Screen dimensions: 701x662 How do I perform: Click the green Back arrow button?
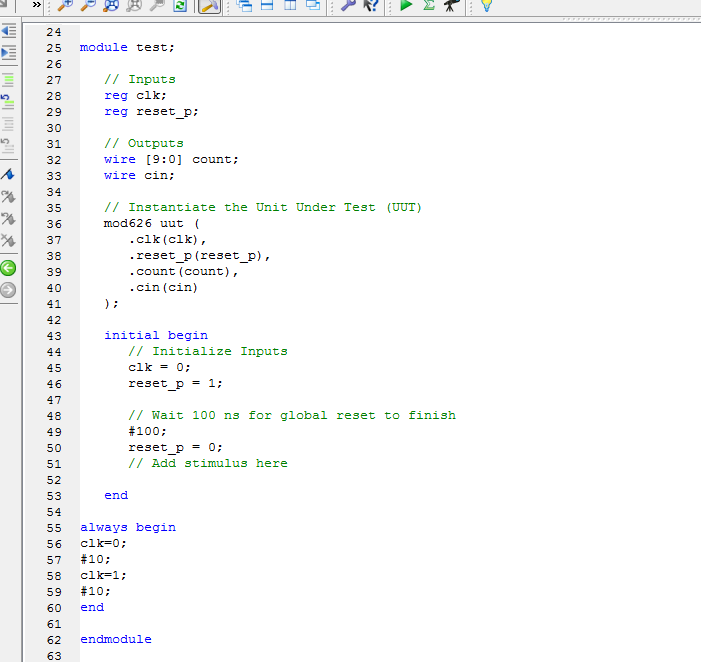[x=8, y=268]
